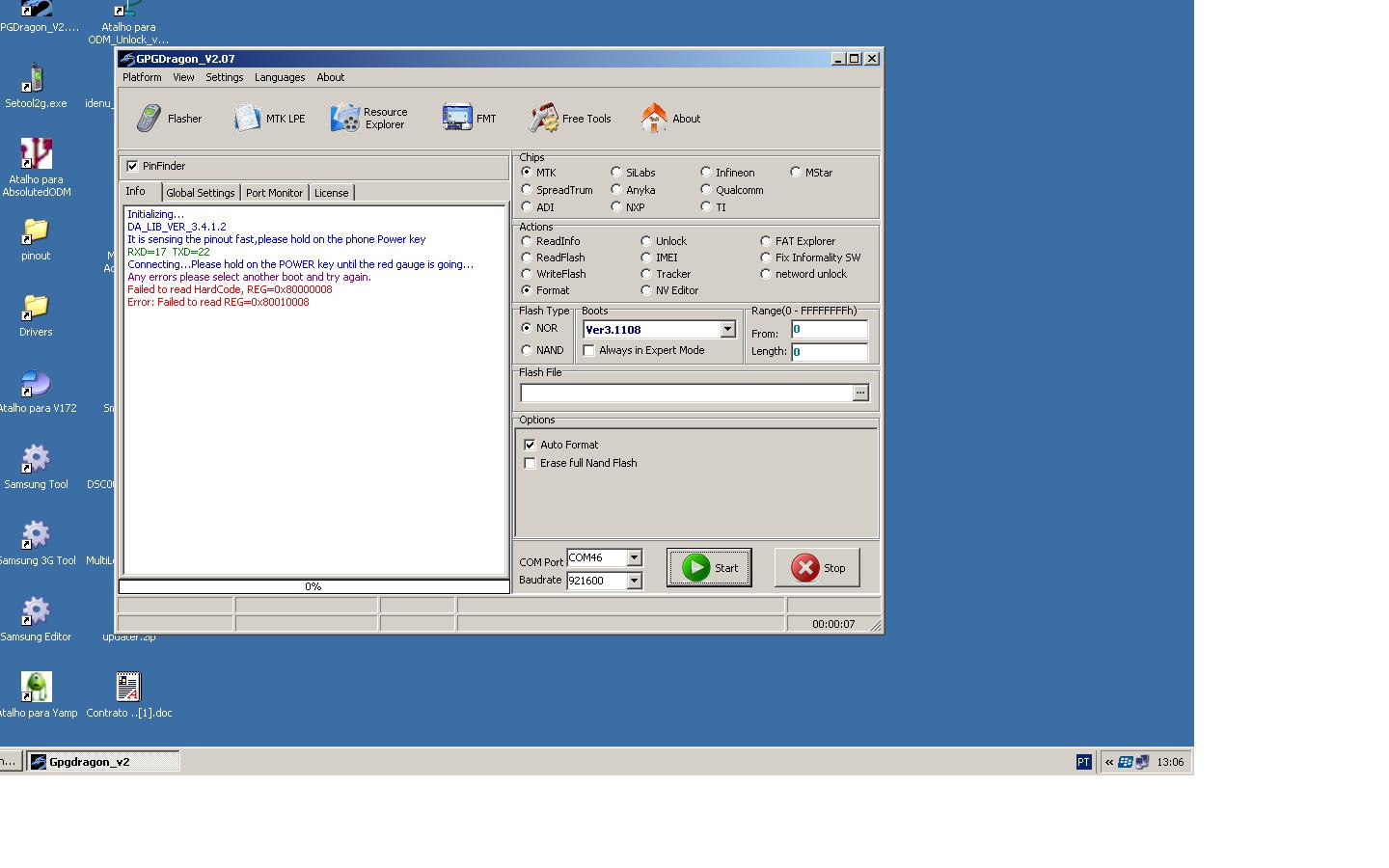Browse for flash file with ellipsis button

coord(860,393)
